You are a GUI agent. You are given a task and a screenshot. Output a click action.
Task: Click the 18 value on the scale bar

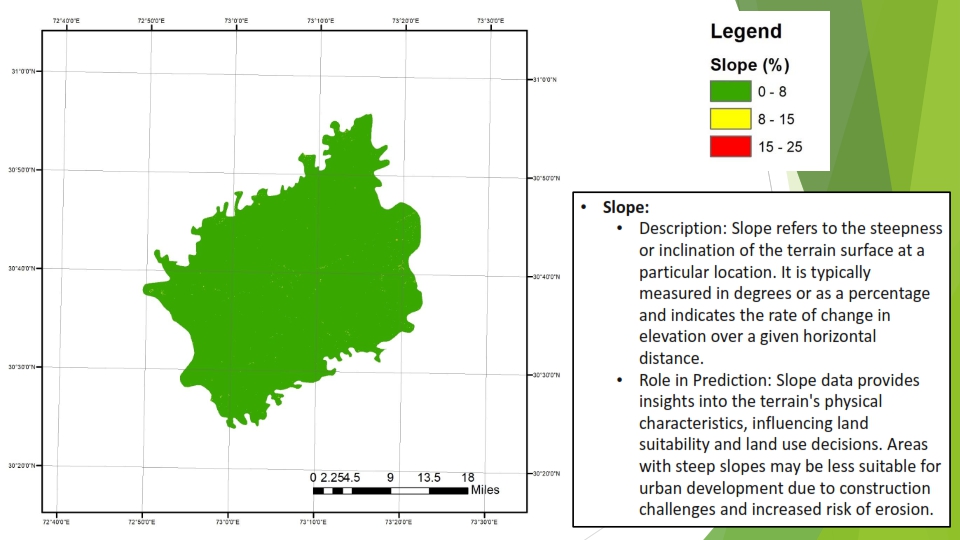pos(467,477)
